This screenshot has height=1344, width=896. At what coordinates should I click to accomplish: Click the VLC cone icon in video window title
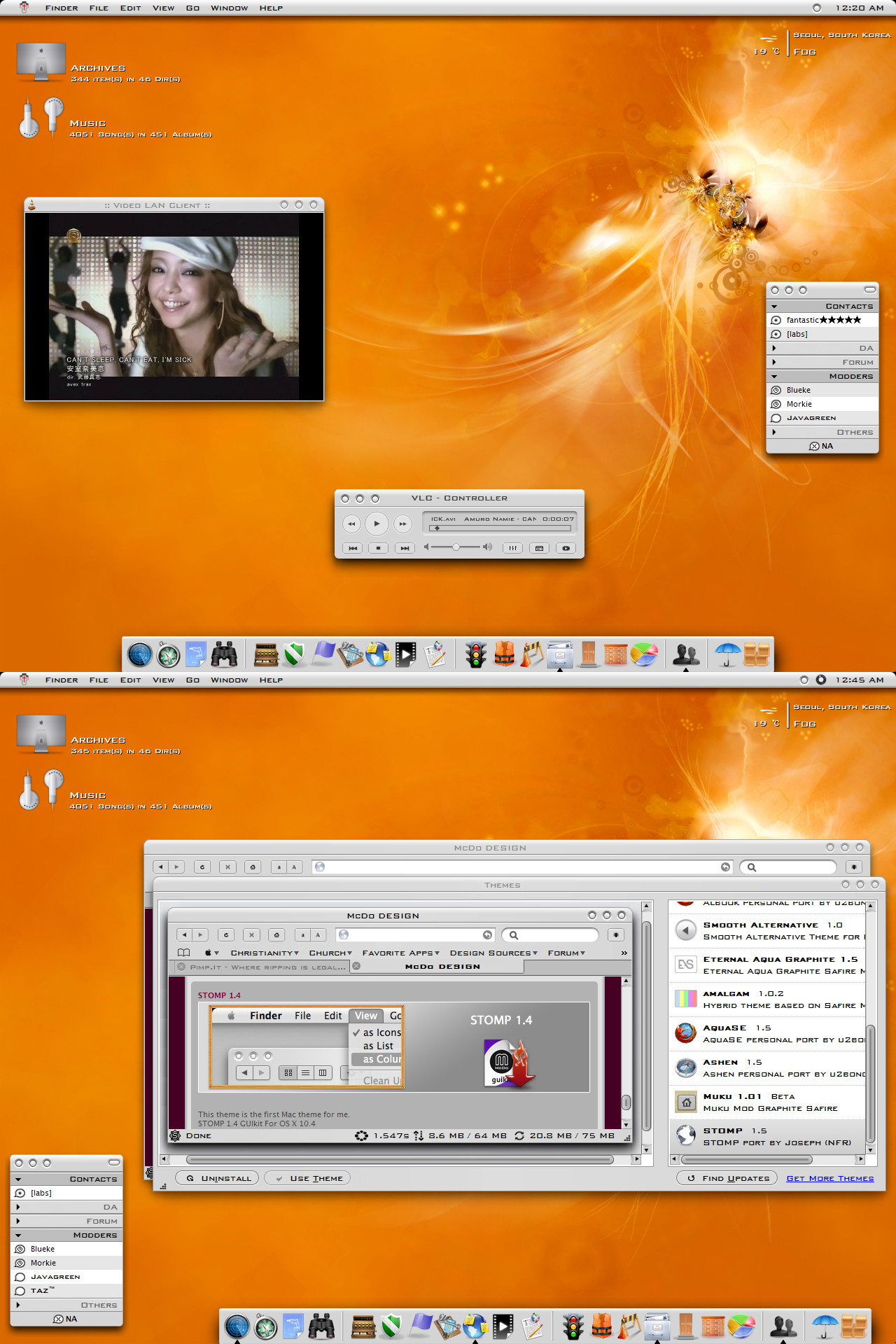tap(31, 205)
